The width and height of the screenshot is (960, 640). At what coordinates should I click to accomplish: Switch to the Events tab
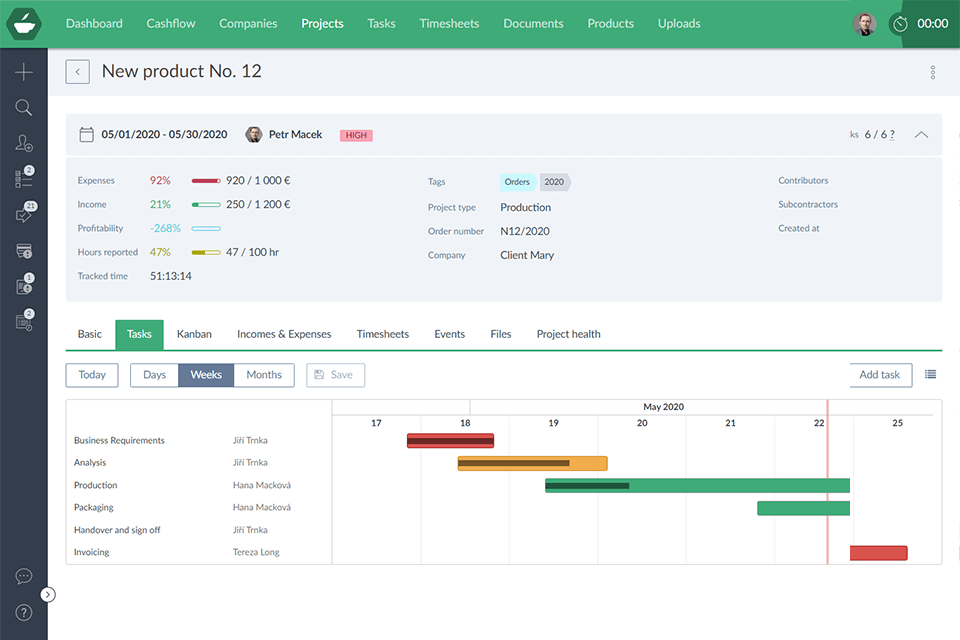pyautogui.click(x=449, y=334)
